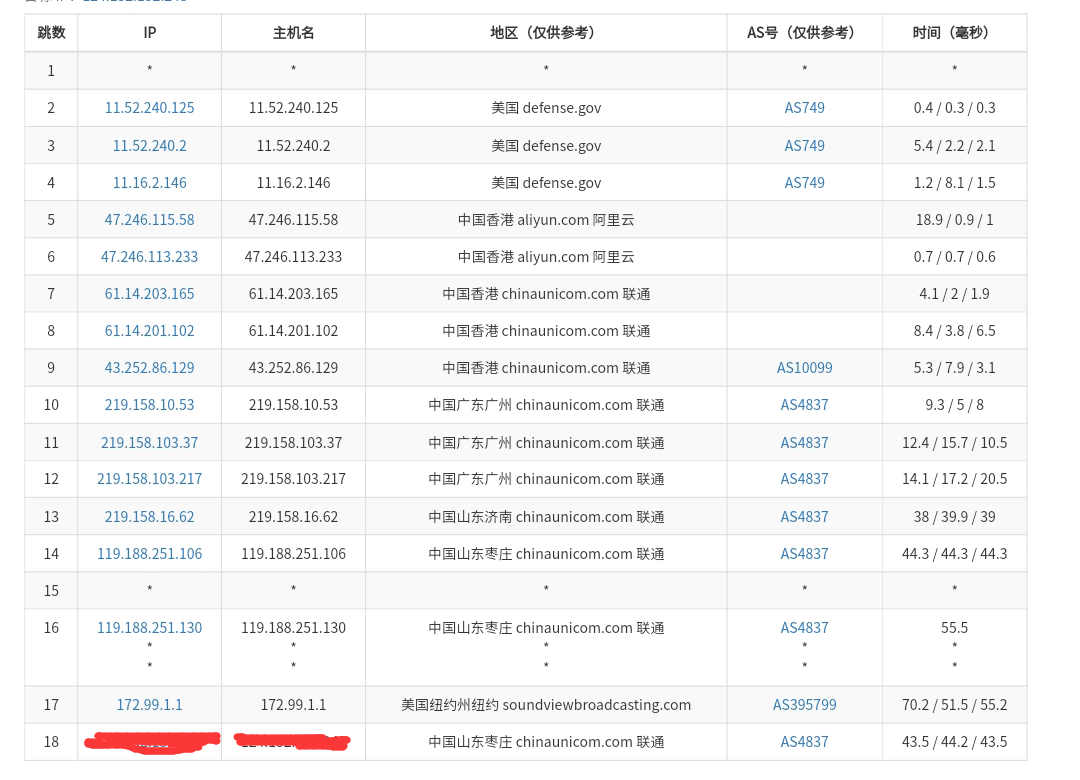This screenshot has height=780, width=1080.
Task: Click AS4837 link in hop 13 row
Action: pos(804,517)
